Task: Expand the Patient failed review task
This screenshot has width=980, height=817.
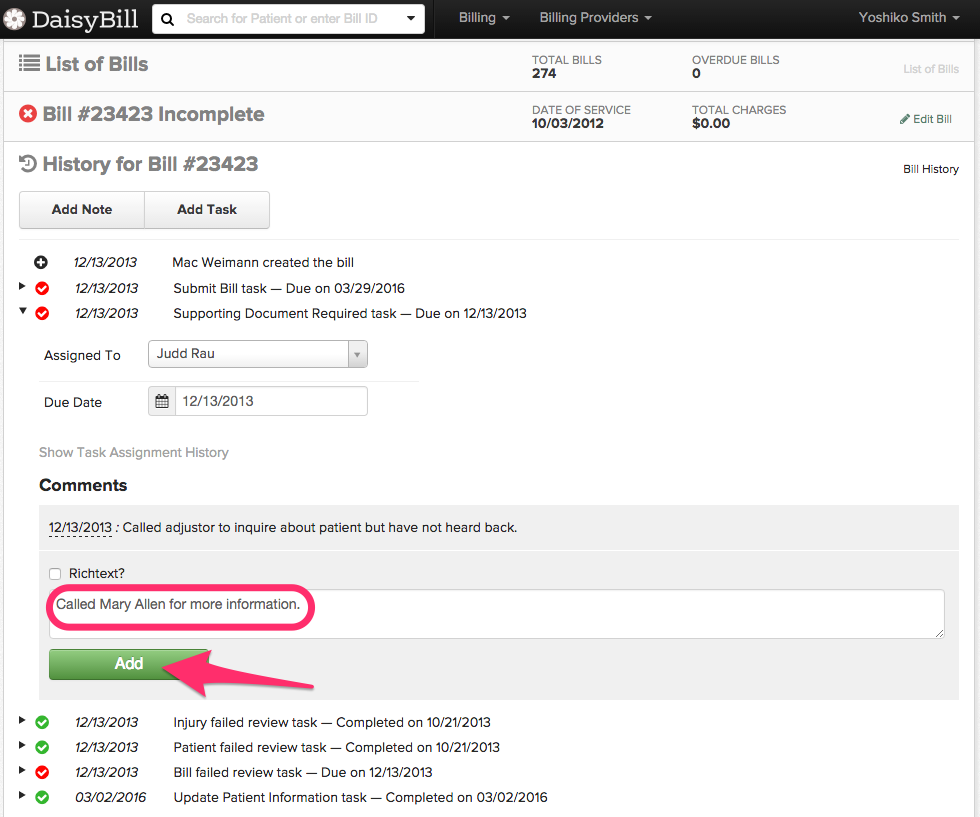Action: tap(22, 745)
